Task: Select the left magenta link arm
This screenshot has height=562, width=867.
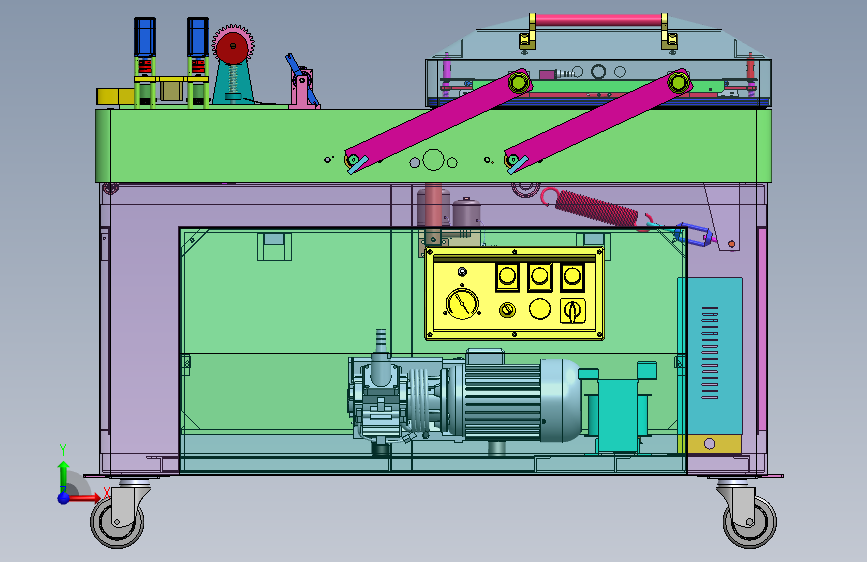Action: (437, 121)
